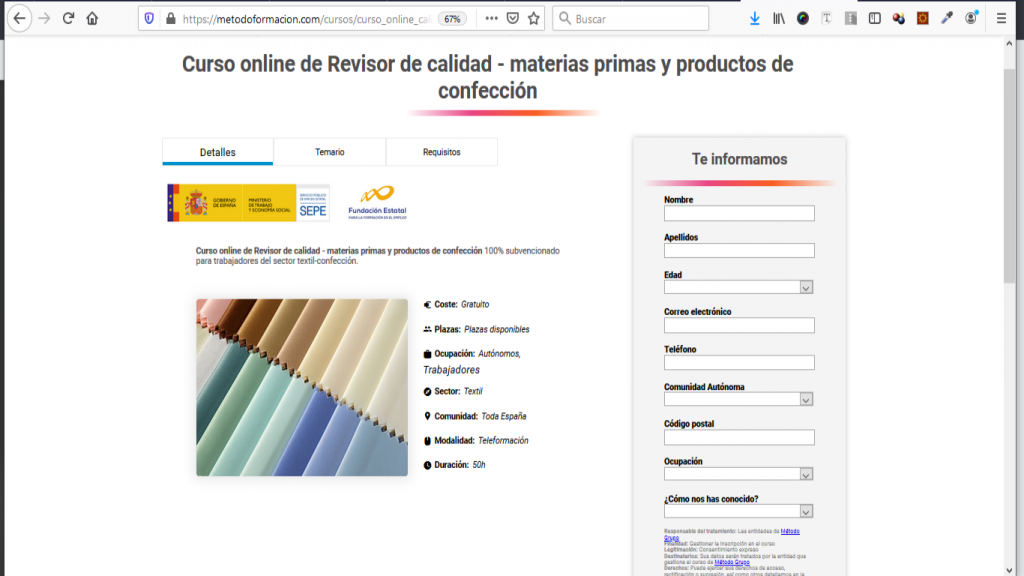Click the address bar URL
Screen dimensions: 1024x576
[306, 19]
